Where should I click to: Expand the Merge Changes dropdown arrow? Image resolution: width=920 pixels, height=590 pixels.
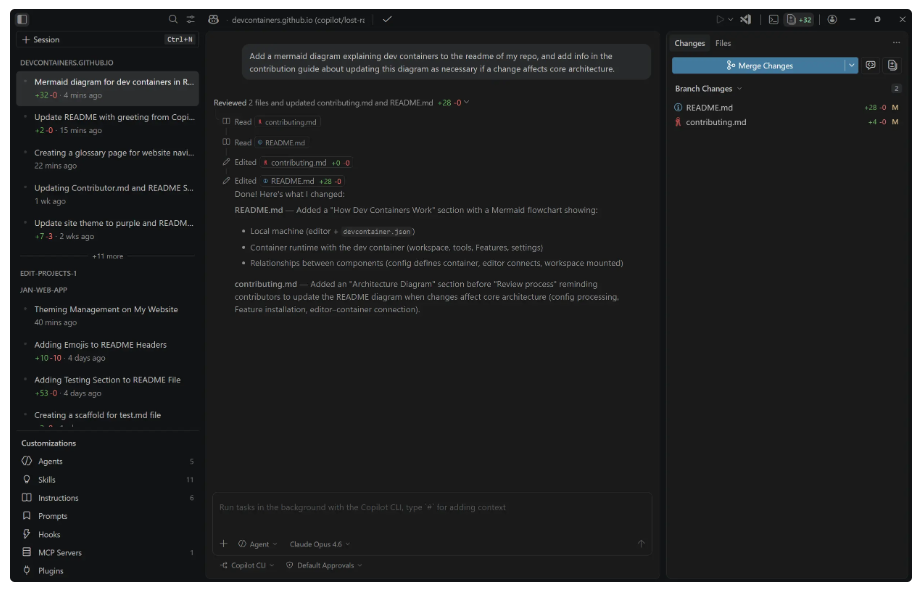click(851, 65)
